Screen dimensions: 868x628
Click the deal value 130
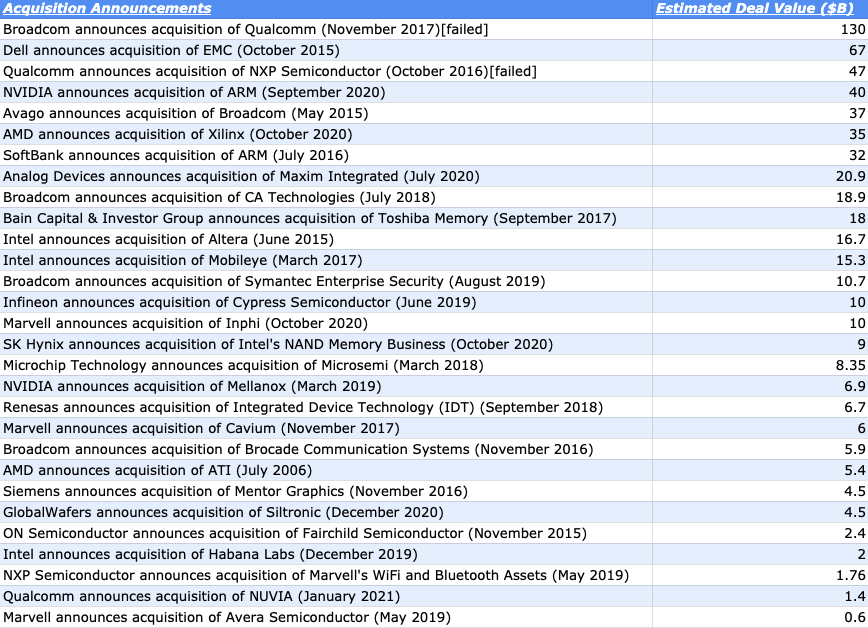[x=853, y=29]
